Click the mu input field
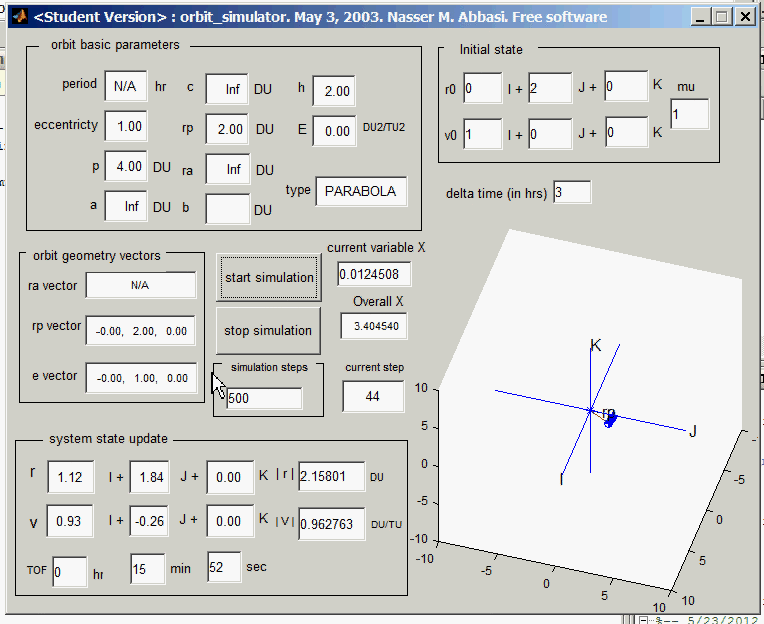The width and height of the screenshot is (764, 624). tap(690, 115)
